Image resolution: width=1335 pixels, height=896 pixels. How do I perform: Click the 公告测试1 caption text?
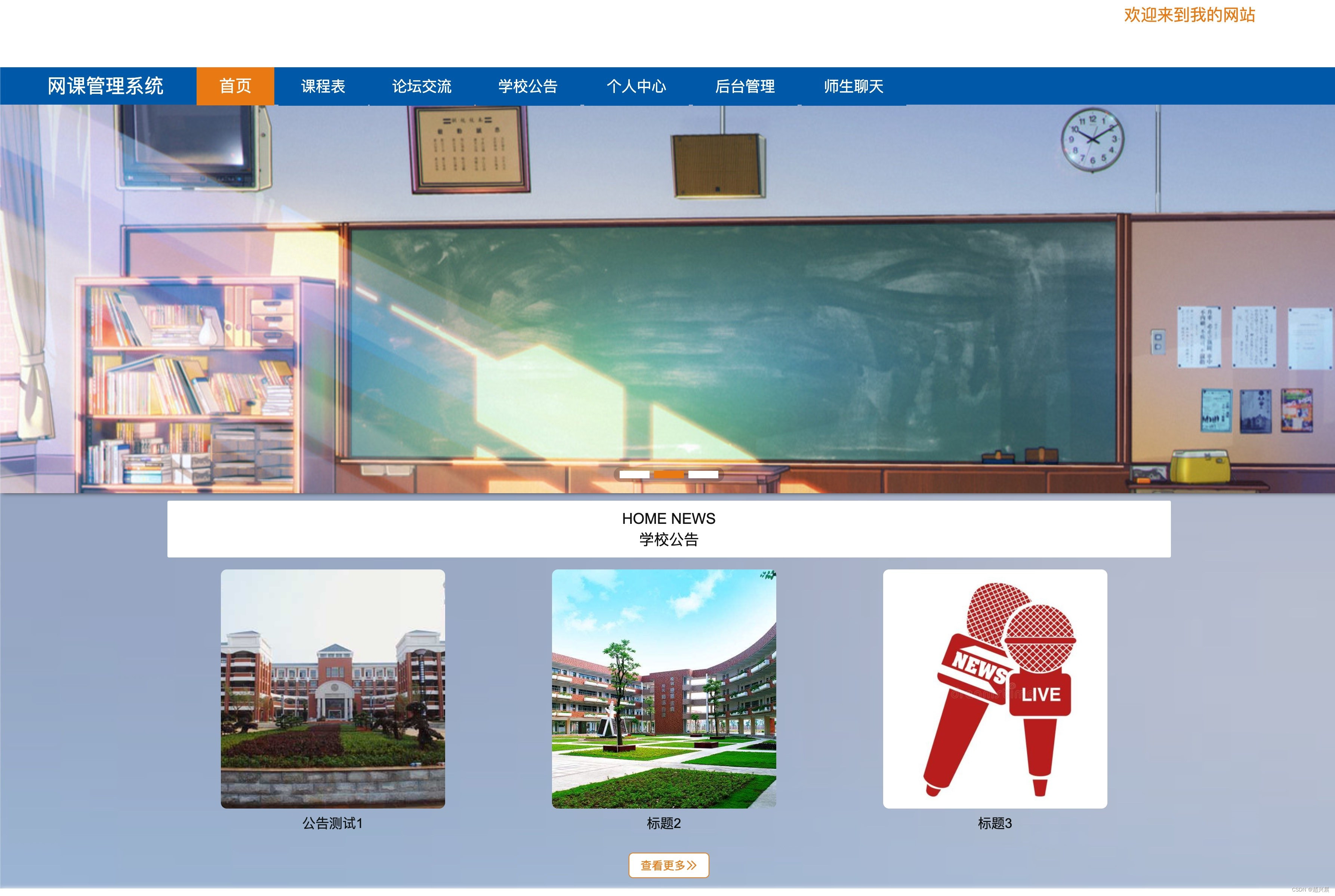(333, 824)
